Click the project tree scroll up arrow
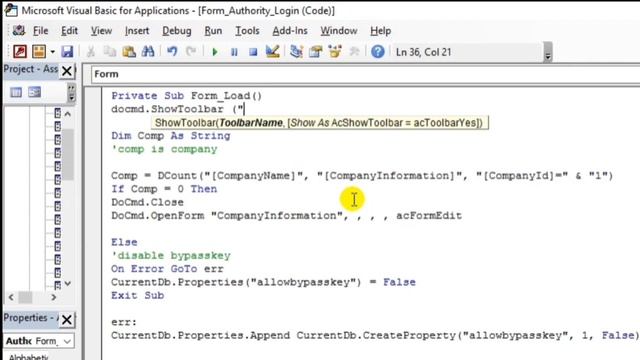 point(68,114)
